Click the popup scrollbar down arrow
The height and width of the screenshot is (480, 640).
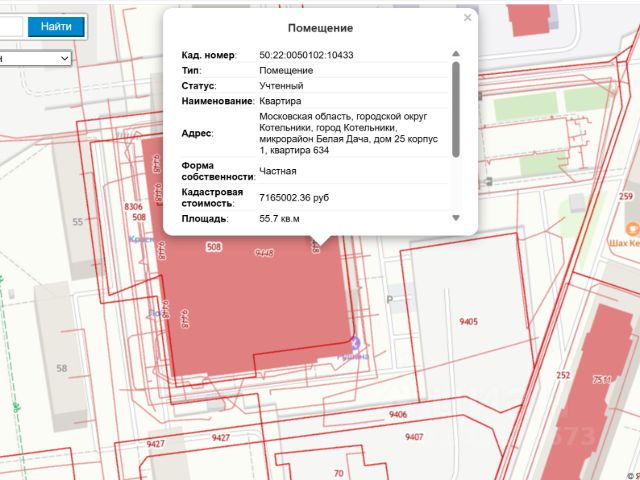click(x=456, y=218)
